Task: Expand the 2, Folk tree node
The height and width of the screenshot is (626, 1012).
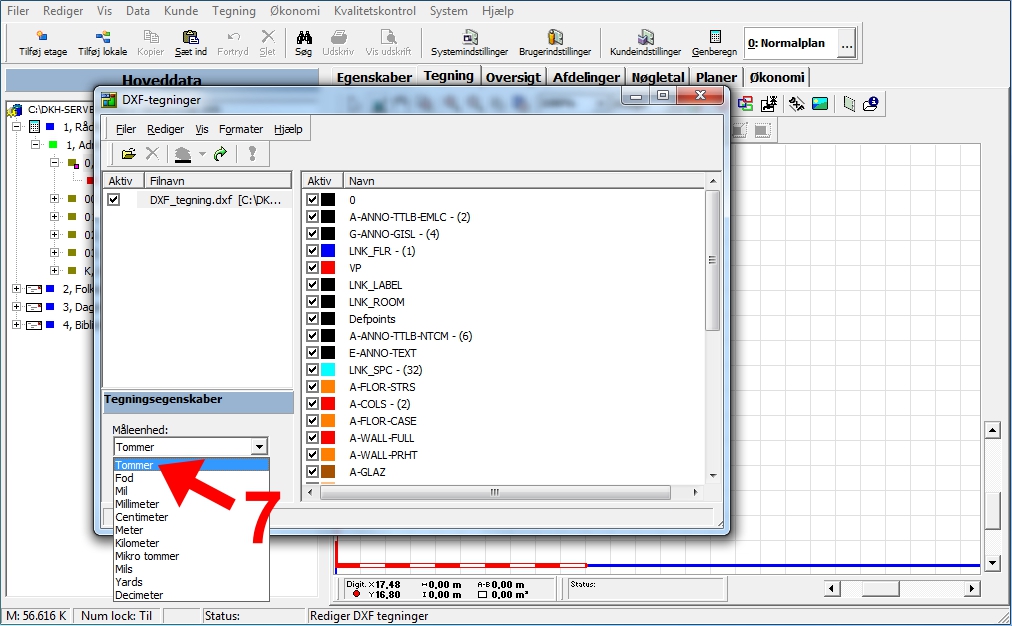Action: tap(17, 288)
